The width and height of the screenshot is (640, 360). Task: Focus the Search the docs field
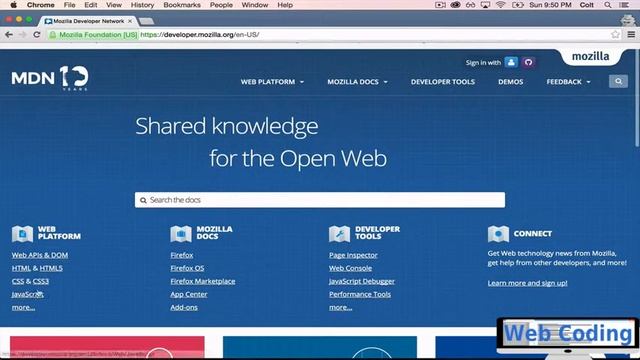(320, 200)
